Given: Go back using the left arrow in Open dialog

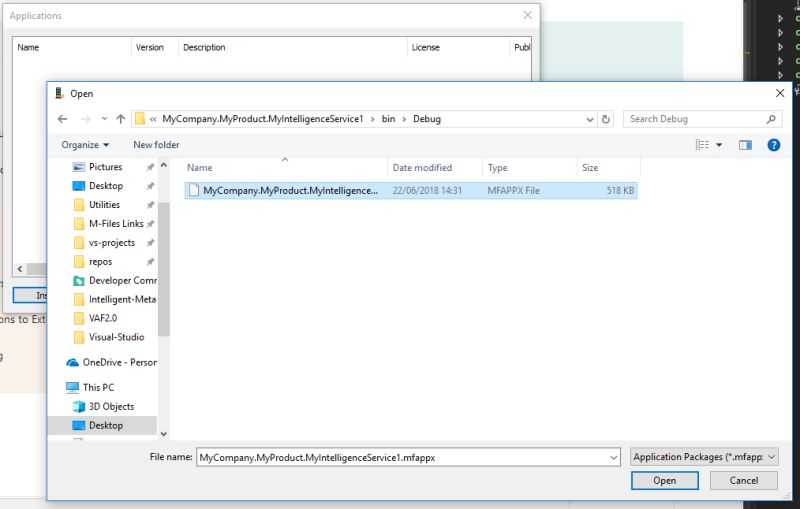Looking at the screenshot, I should click(x=62, y=119).
